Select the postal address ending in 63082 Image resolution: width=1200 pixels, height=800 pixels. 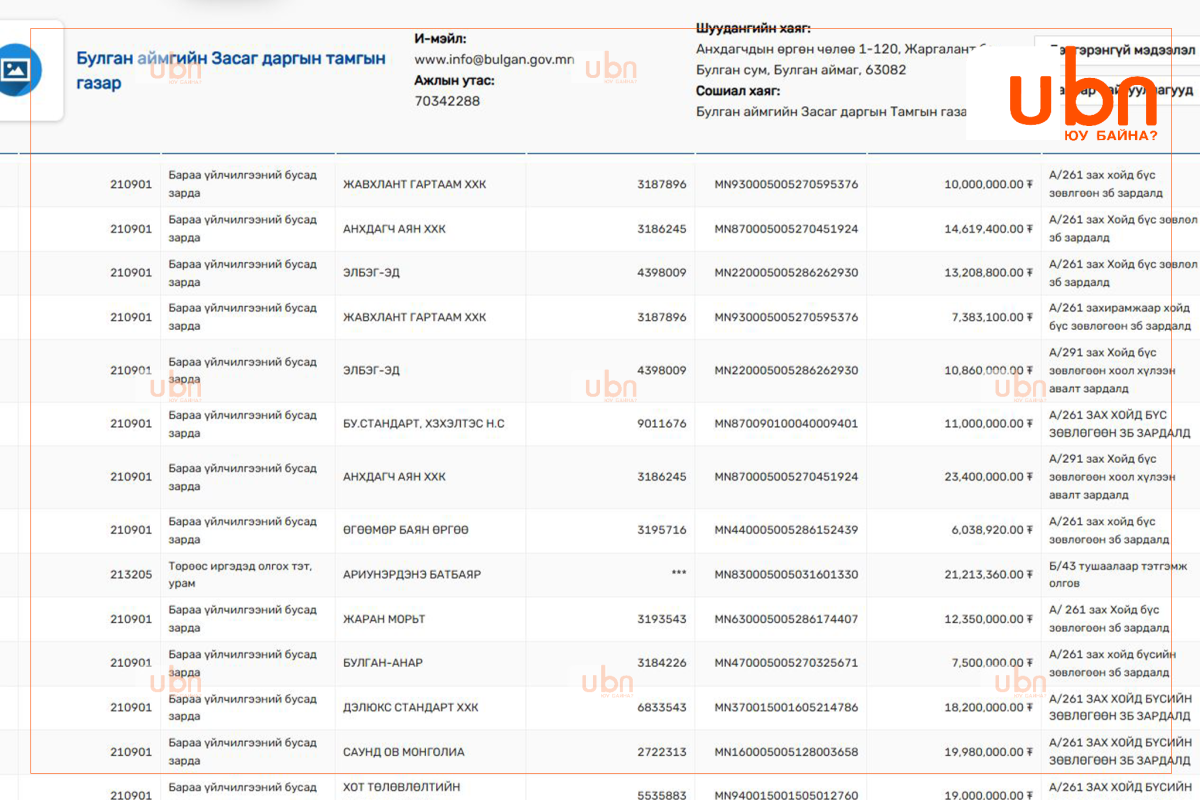[x=842, y=60]
